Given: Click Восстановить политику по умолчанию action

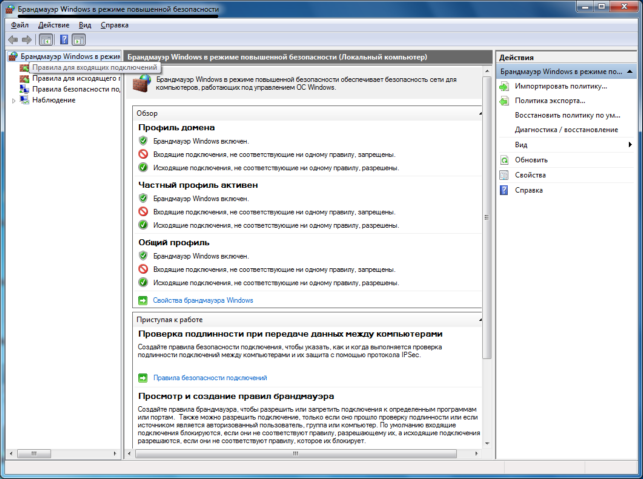Looking at the screenshot, I should [x=568, y=115].
